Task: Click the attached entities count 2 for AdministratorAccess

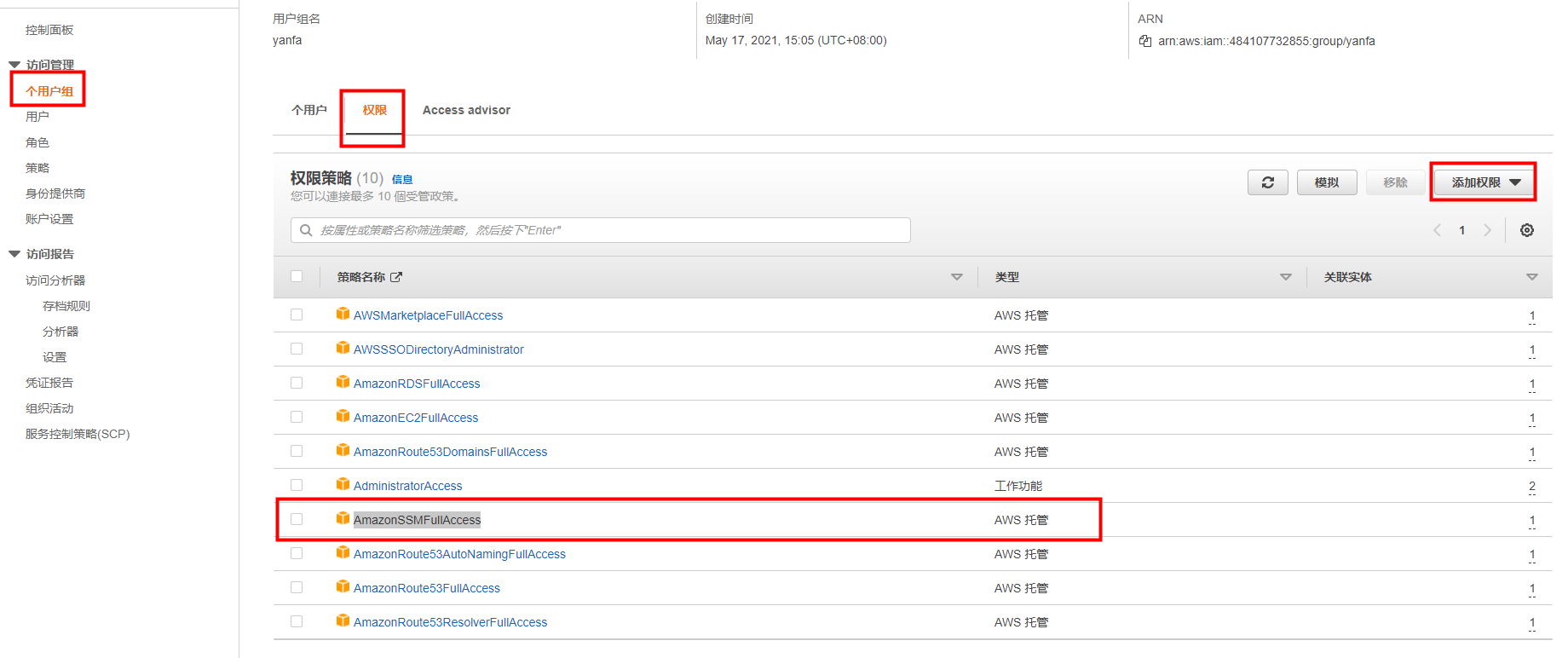Action: tap(1531, 487)
